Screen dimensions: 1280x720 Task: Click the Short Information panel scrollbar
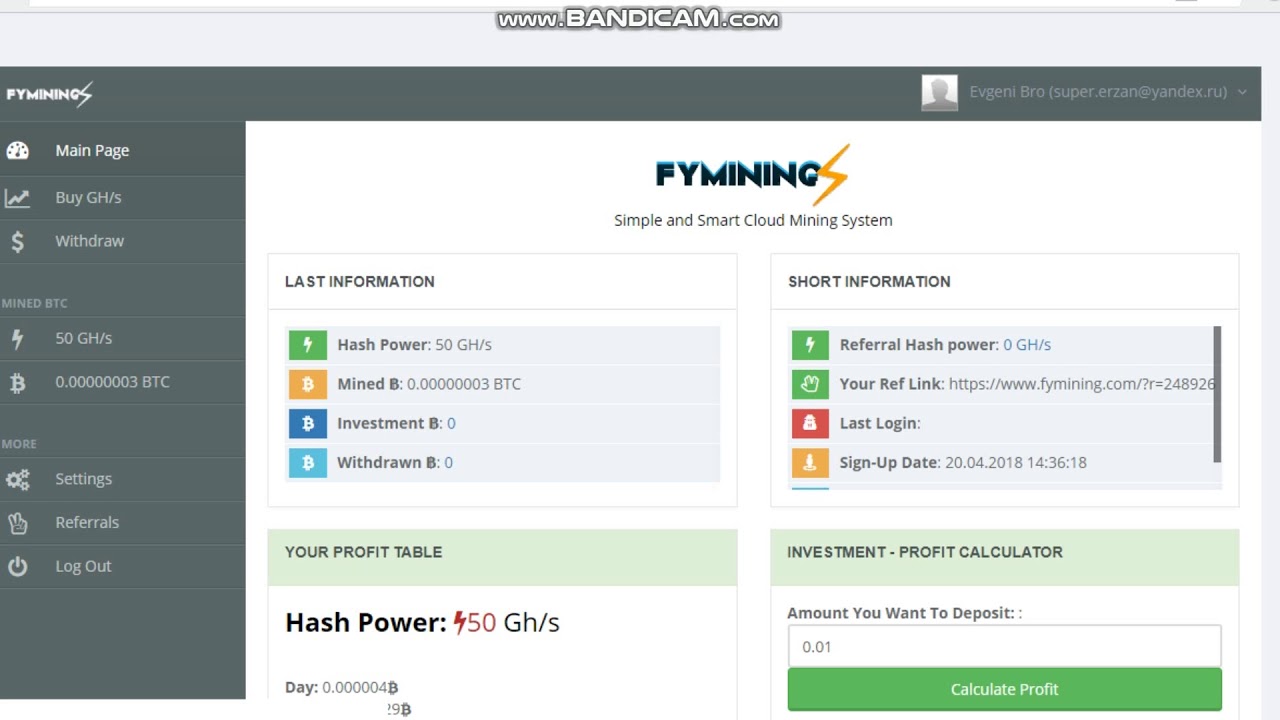click(1217, 394)
